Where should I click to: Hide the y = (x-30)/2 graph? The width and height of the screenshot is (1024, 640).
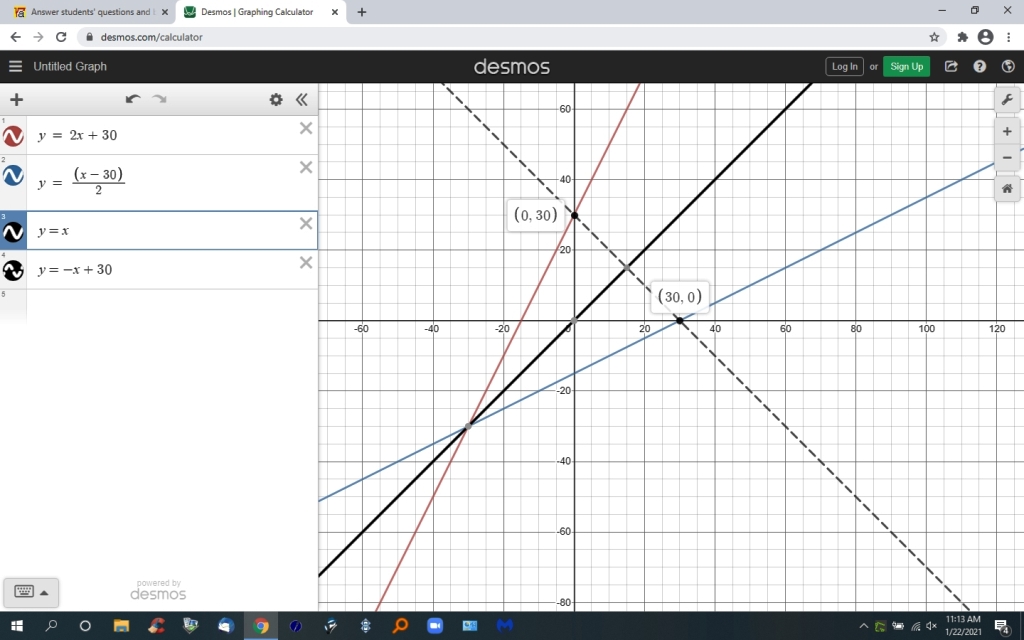point(13,175)
